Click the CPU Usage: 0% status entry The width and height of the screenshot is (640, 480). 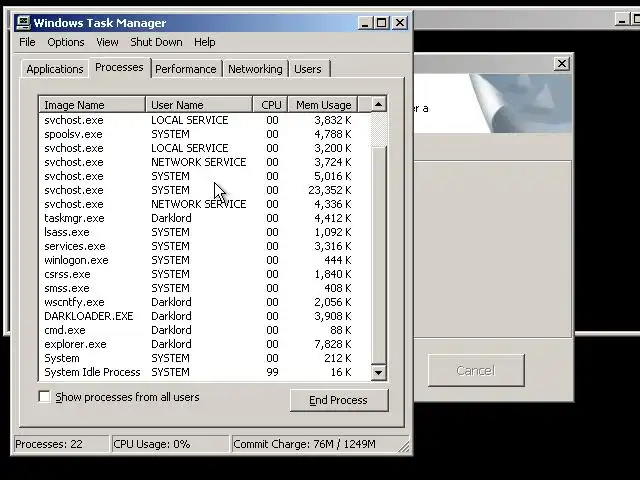[170, 444]
